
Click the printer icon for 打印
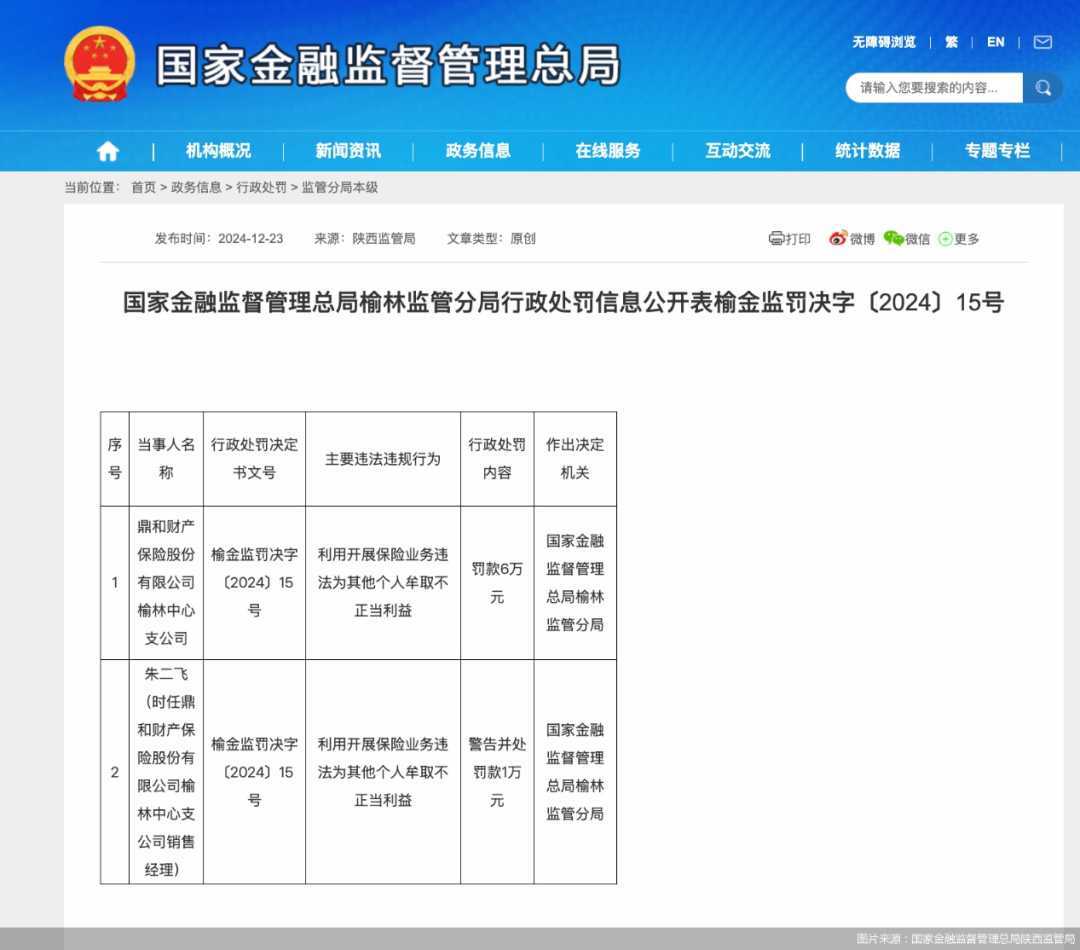point(776,238)
